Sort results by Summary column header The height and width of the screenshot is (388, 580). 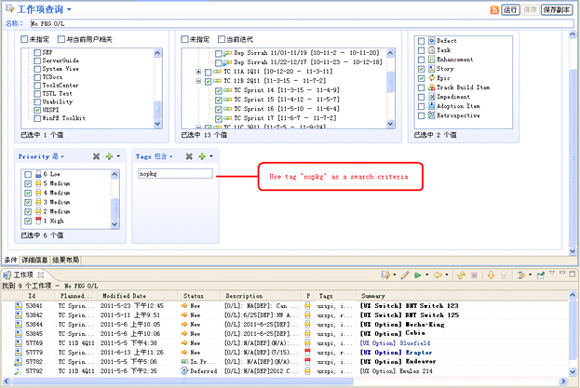(462, 296)
